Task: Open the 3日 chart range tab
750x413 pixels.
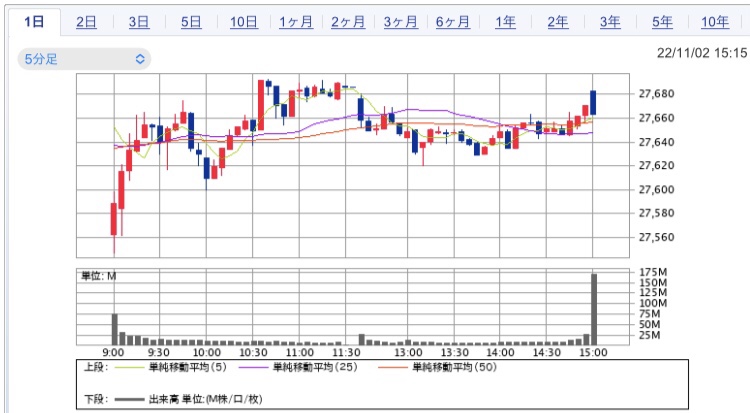Action: [x=138, y=22]
